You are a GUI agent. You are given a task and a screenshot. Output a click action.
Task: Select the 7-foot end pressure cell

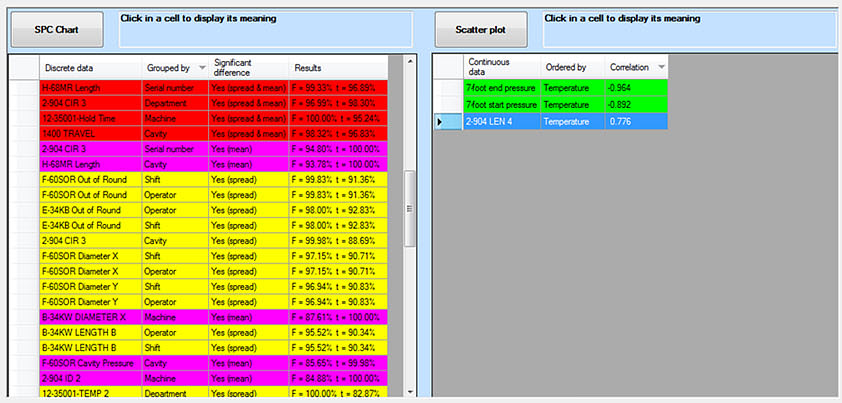(500, 88)
